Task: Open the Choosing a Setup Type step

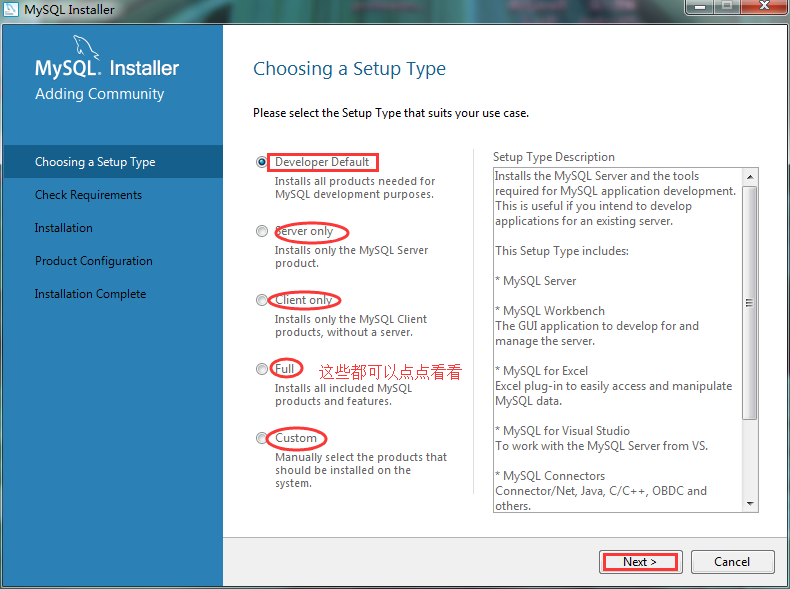Action: (113, 162)
